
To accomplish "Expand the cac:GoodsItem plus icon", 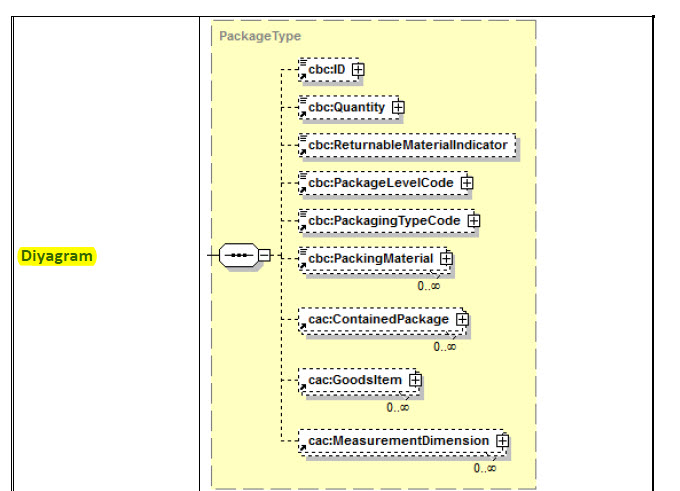I will (x=415, y=380).
